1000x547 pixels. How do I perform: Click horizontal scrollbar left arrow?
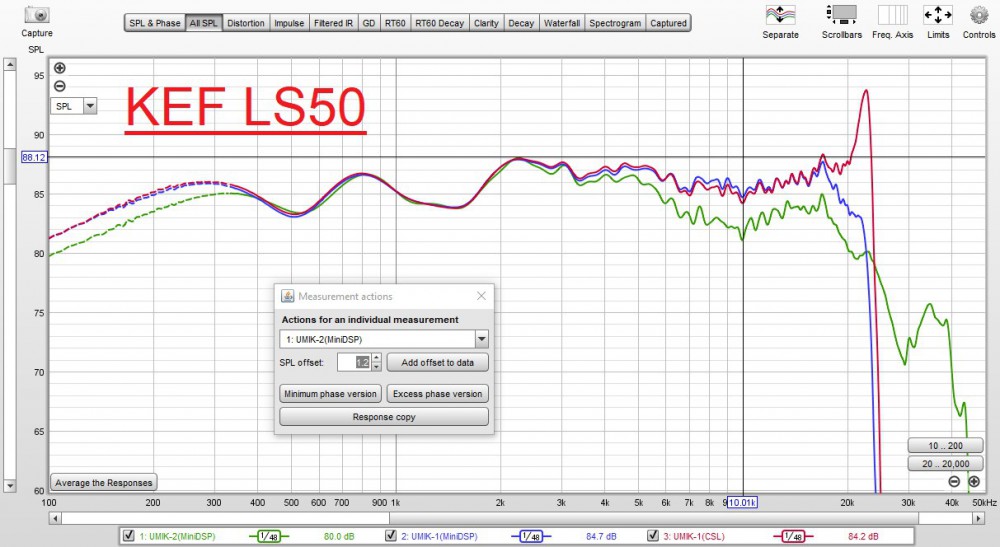[55, 518]
